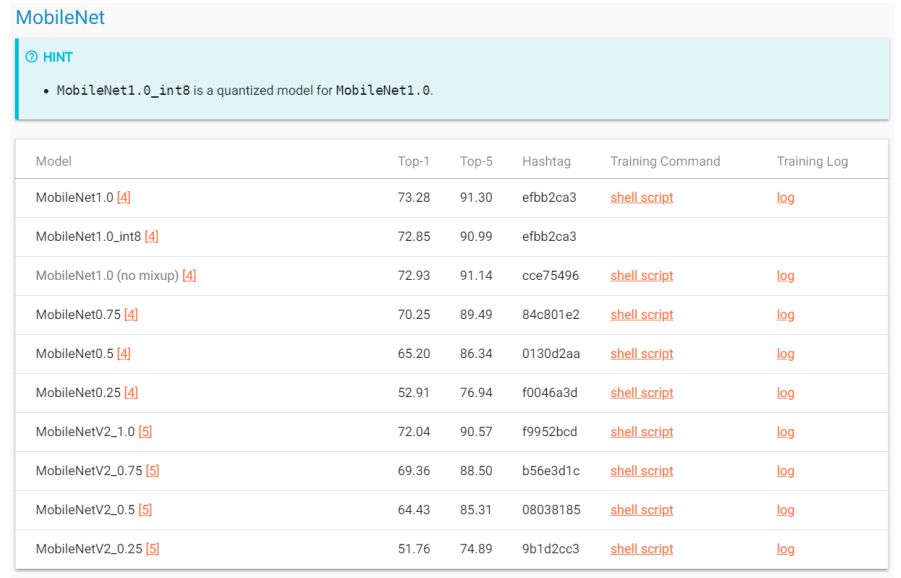View log for MobileNet0.75
This screenshot has height=578, width=901.
785,315
